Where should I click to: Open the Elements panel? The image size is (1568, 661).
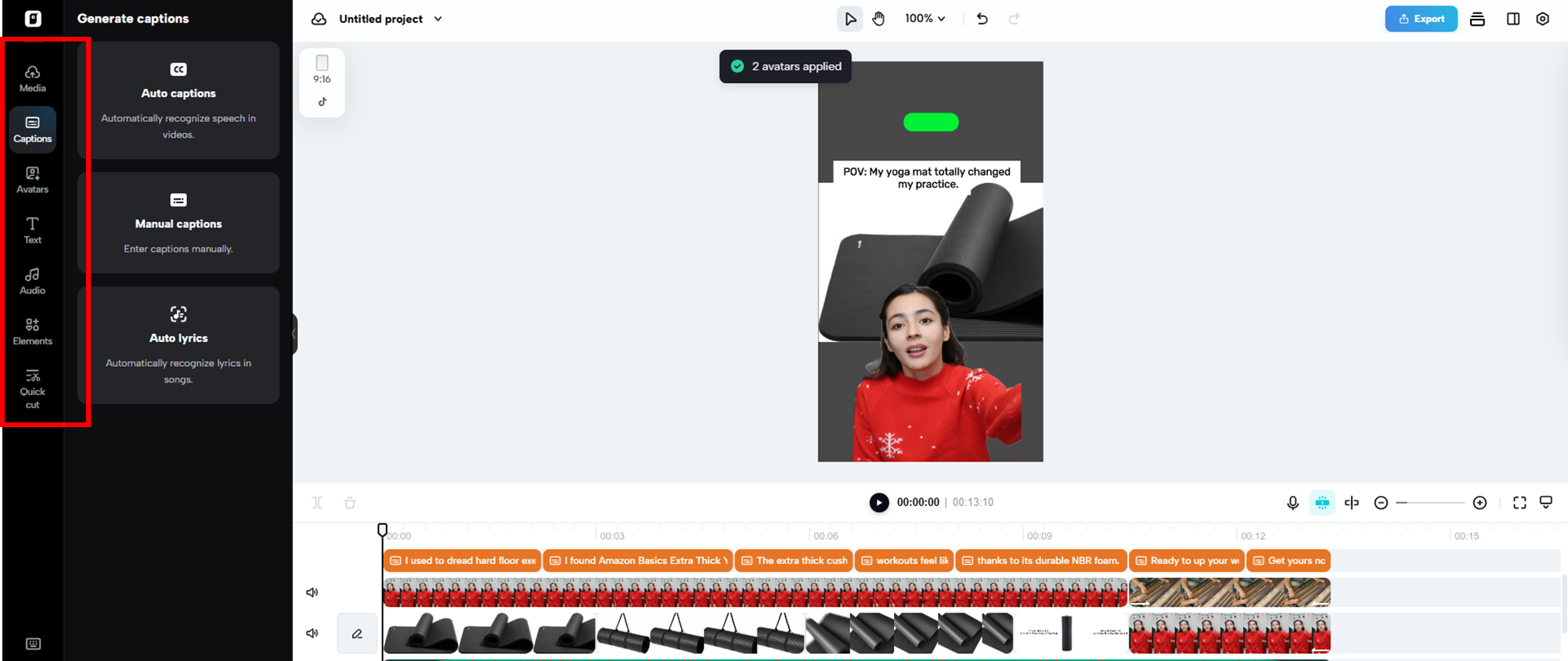[x=32, y=332]
